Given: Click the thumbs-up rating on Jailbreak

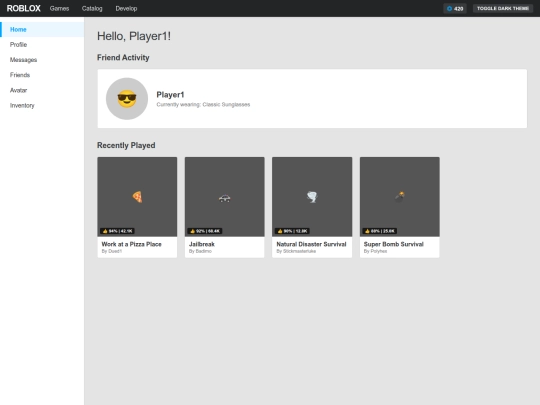Looking at the screenshot, I should pyautogui.click(x=205, y=231).
